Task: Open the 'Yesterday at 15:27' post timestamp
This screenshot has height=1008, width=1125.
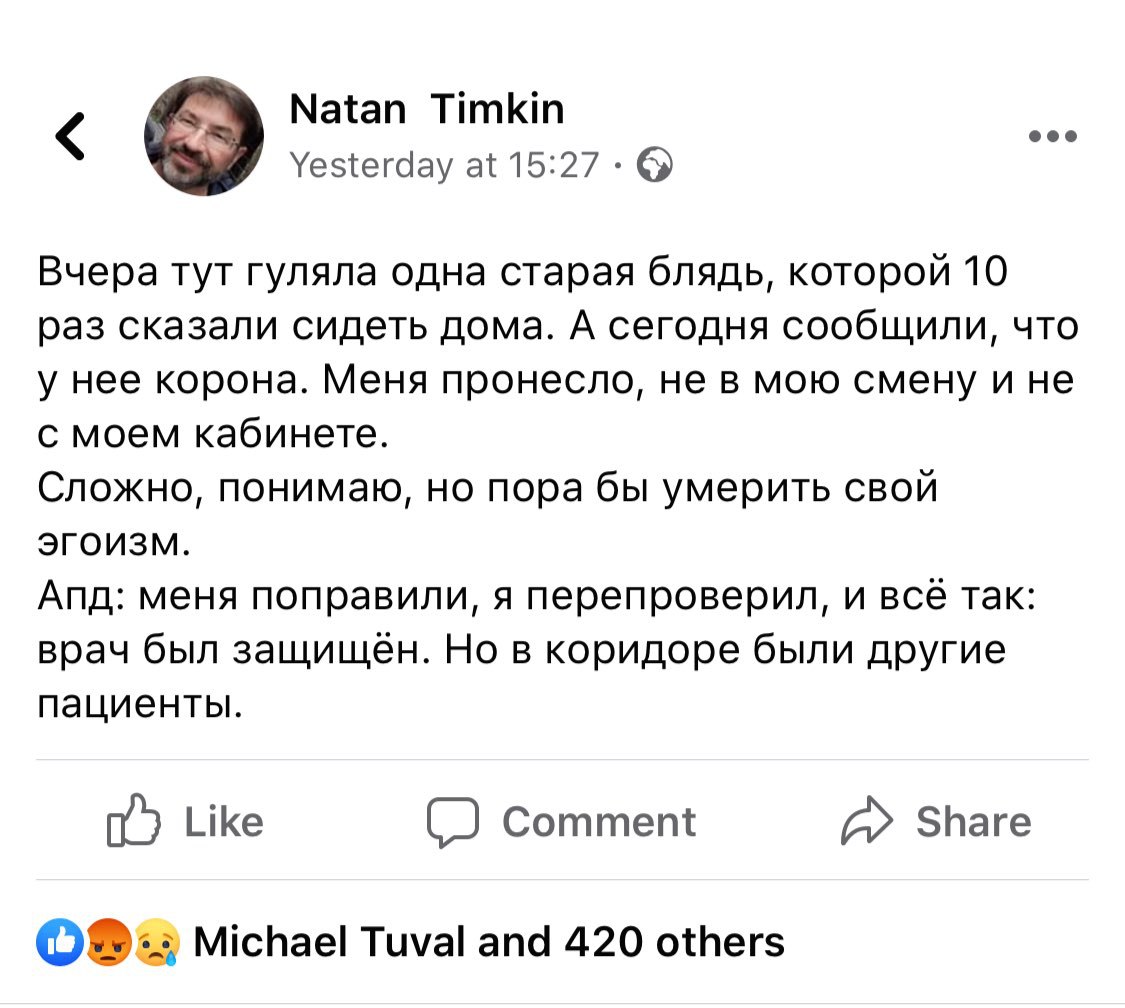Action: 444,165
